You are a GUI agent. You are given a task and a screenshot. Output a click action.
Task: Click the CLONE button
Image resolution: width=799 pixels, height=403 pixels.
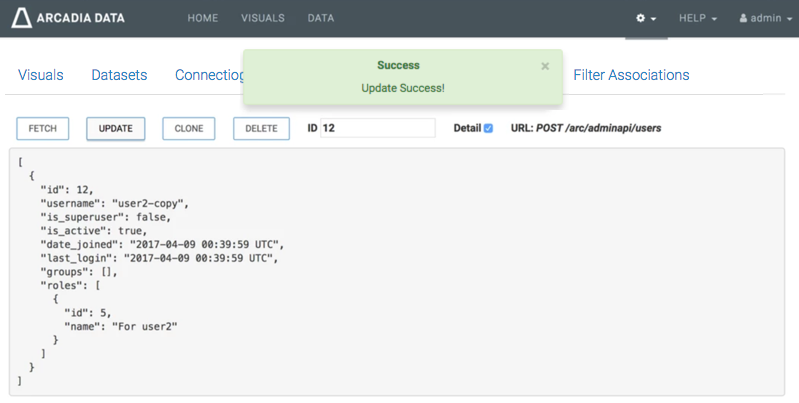(188, 128)
